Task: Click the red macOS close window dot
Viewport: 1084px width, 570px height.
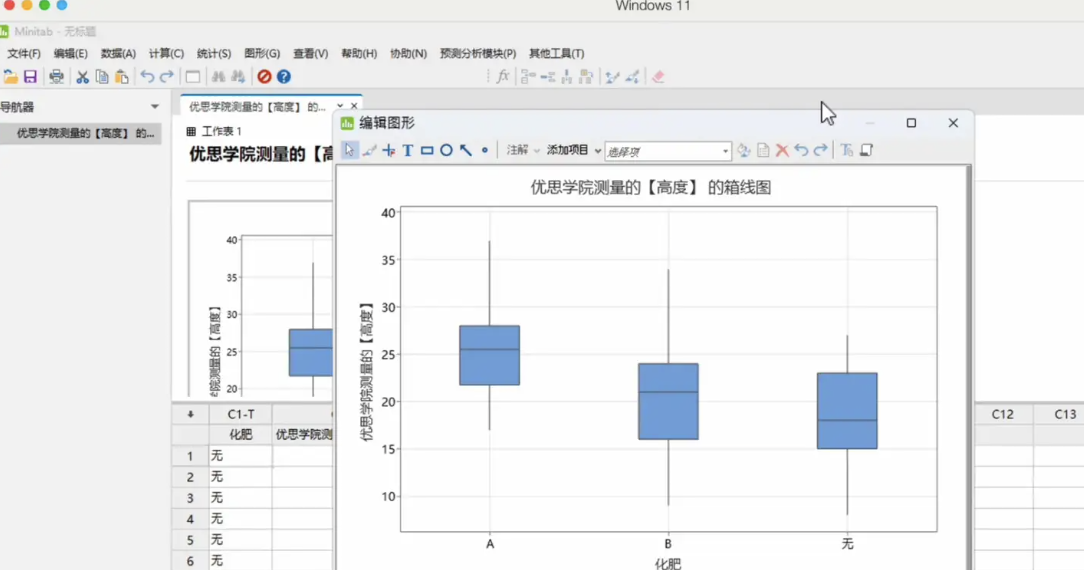Action: [x=9, y=5]
